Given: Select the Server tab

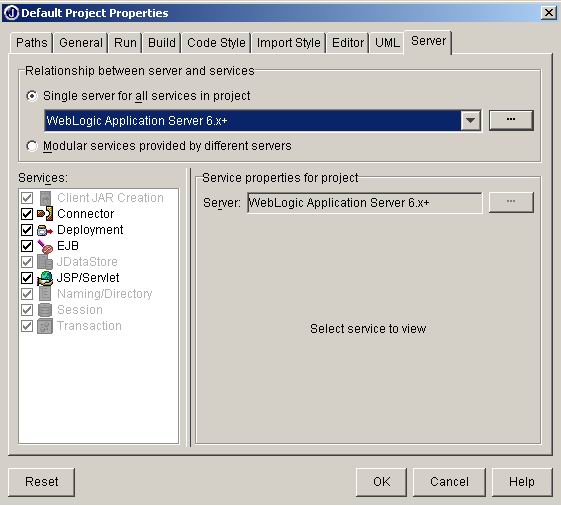Looking at the screenshot, I should click(x=428, y=42).
